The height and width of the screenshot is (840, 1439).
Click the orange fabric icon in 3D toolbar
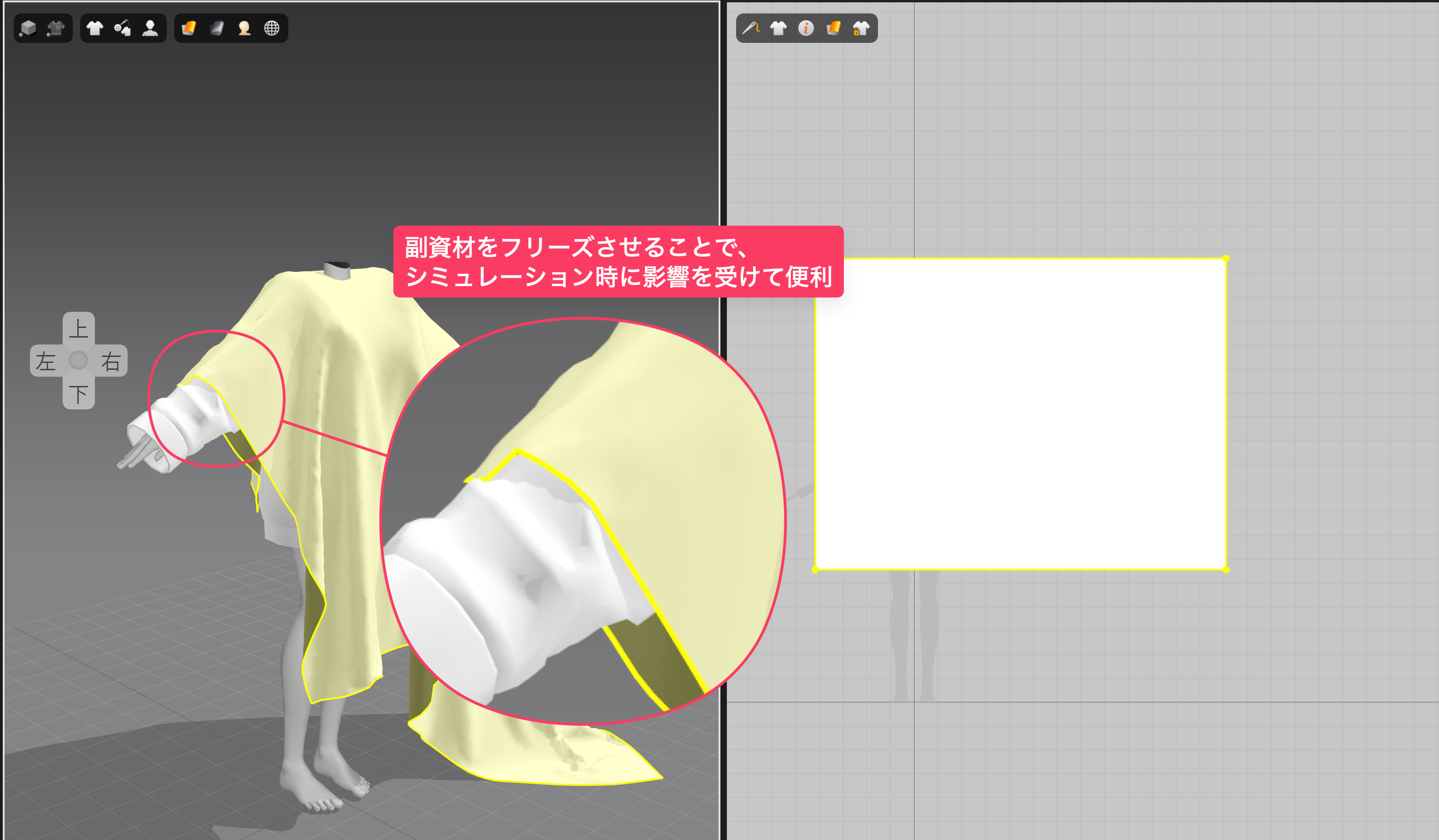[x=188, y=28]
